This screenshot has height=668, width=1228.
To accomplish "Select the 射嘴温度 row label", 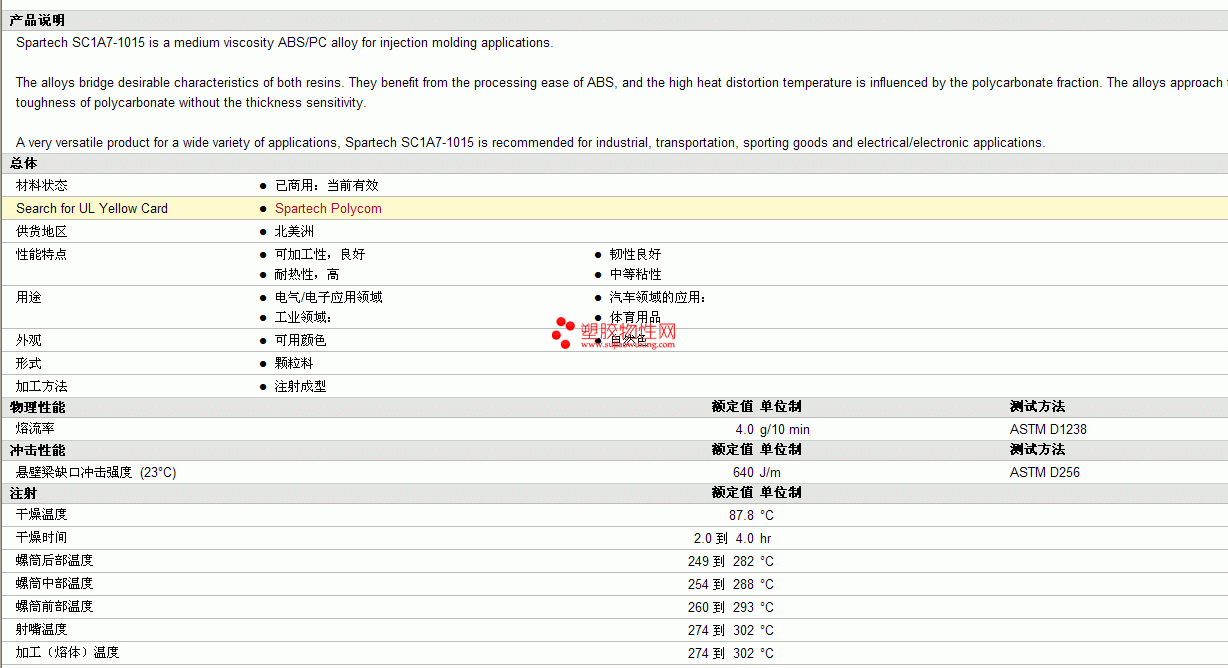I will click(42, 630).
